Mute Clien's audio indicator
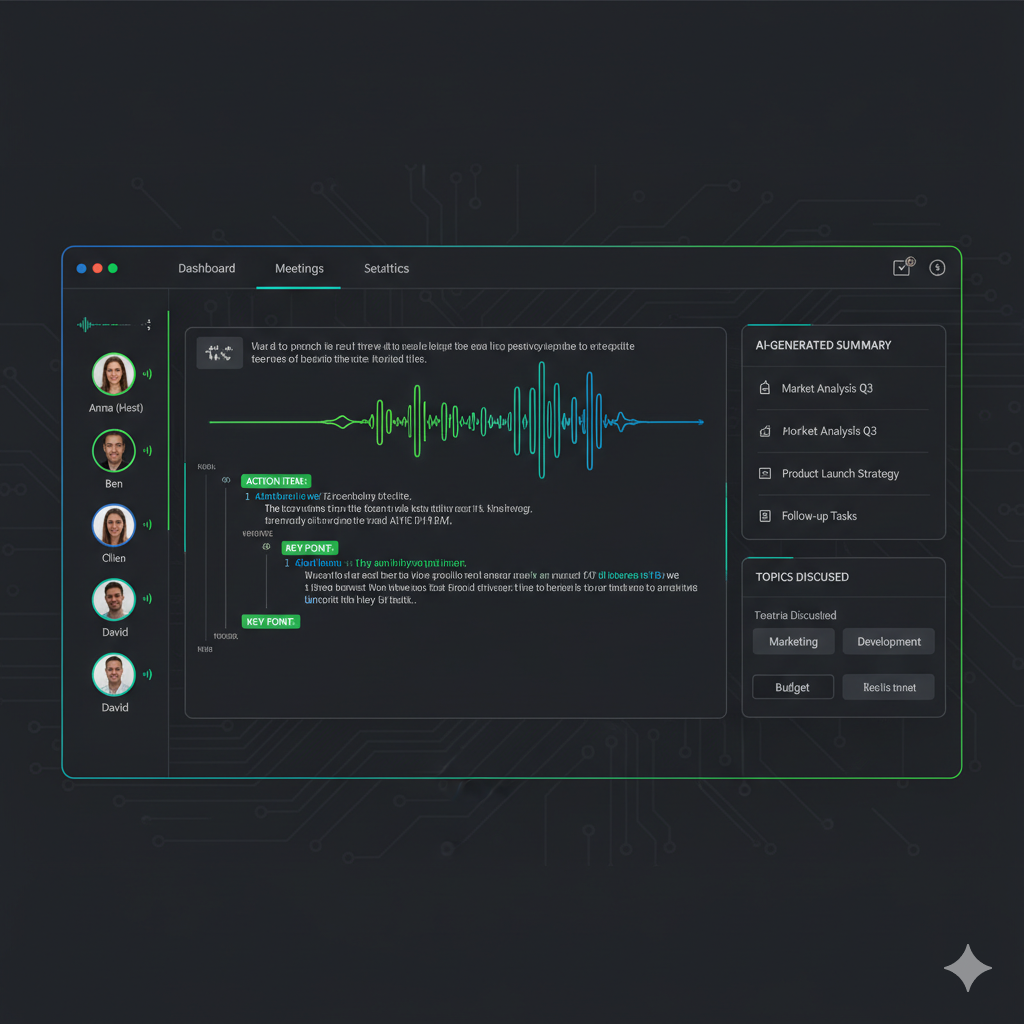This screenshot has width=1024, height=1024. pyautogui.click(x=146, y=522)
